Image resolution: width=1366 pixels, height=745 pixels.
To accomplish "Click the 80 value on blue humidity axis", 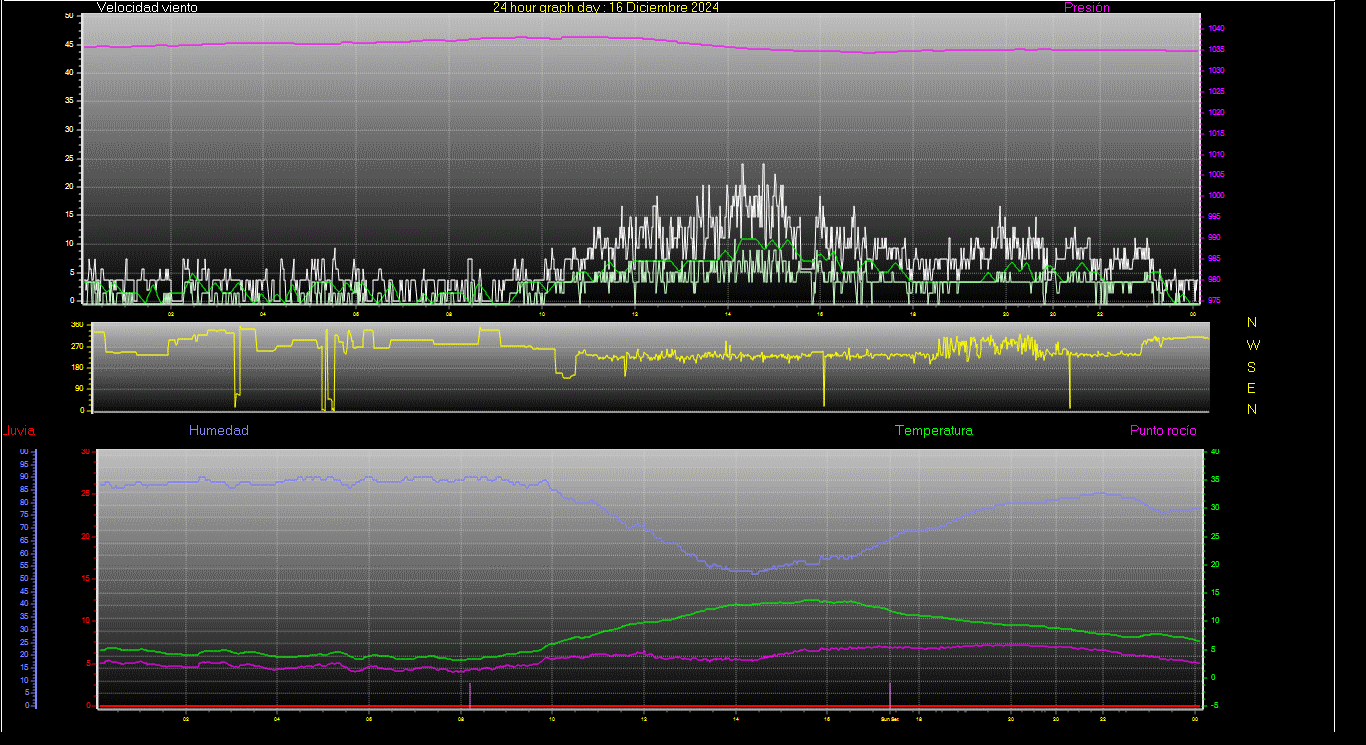I will pos(24,502).
